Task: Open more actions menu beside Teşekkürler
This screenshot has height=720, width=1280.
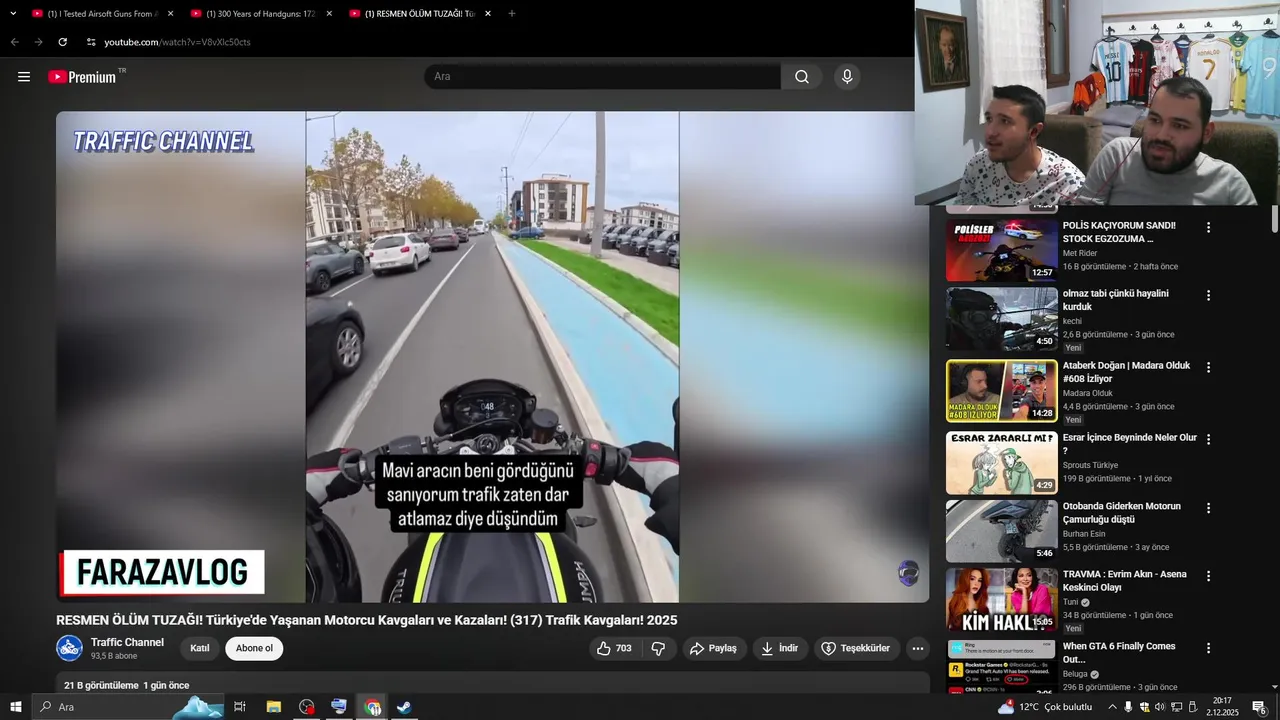Action: 917,648
